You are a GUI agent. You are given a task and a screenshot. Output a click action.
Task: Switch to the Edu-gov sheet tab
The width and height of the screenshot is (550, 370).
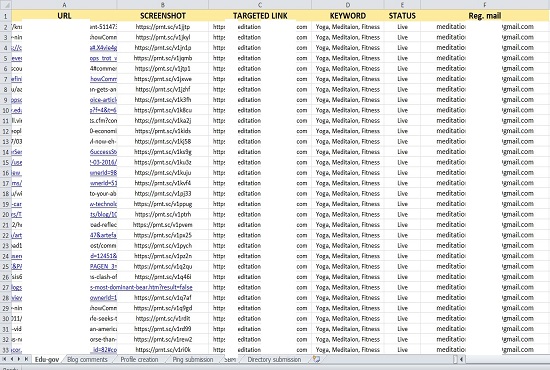pos(47,359)
